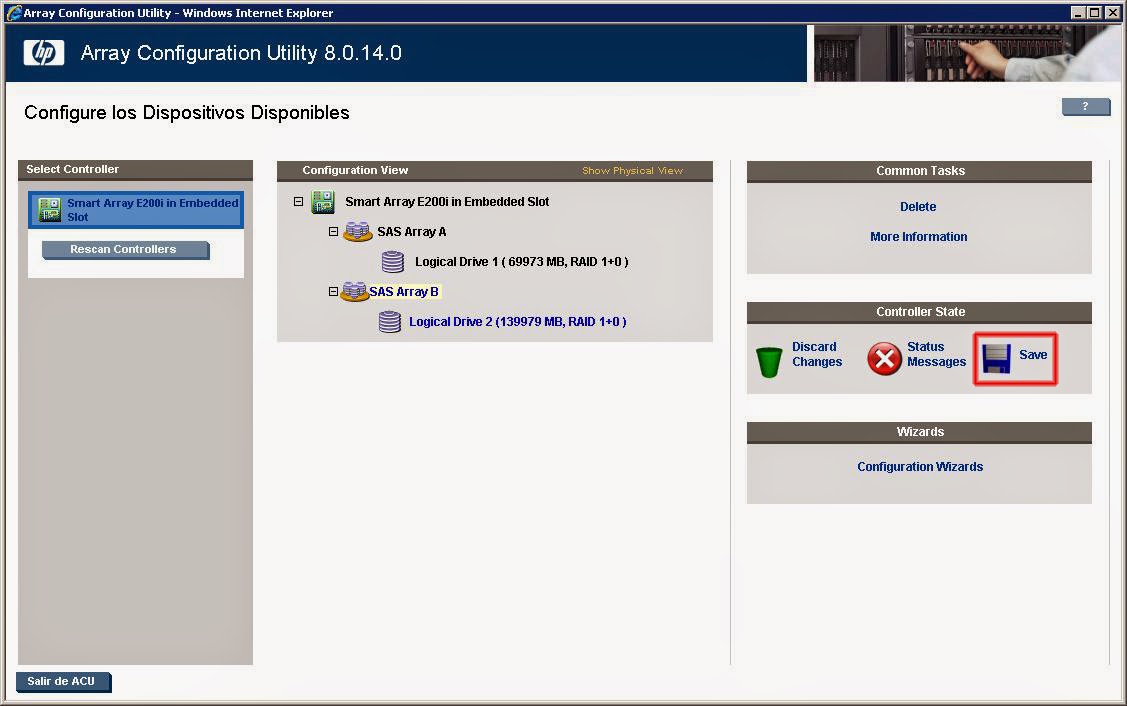Switch to Show Physical View

coord(632,170)
